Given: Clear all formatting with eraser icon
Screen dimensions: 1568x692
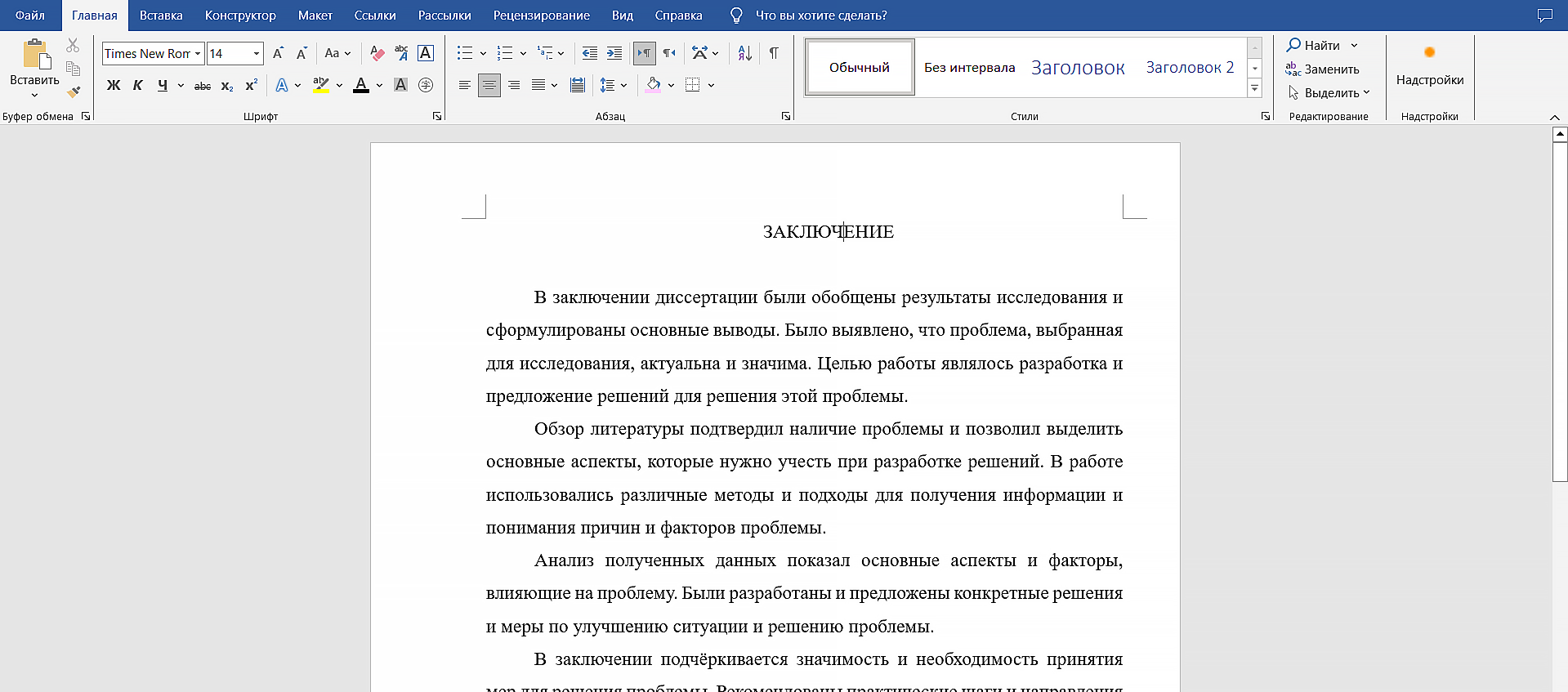Looking at the screenshot, I should pyautogui.click(x=377, y=53).
